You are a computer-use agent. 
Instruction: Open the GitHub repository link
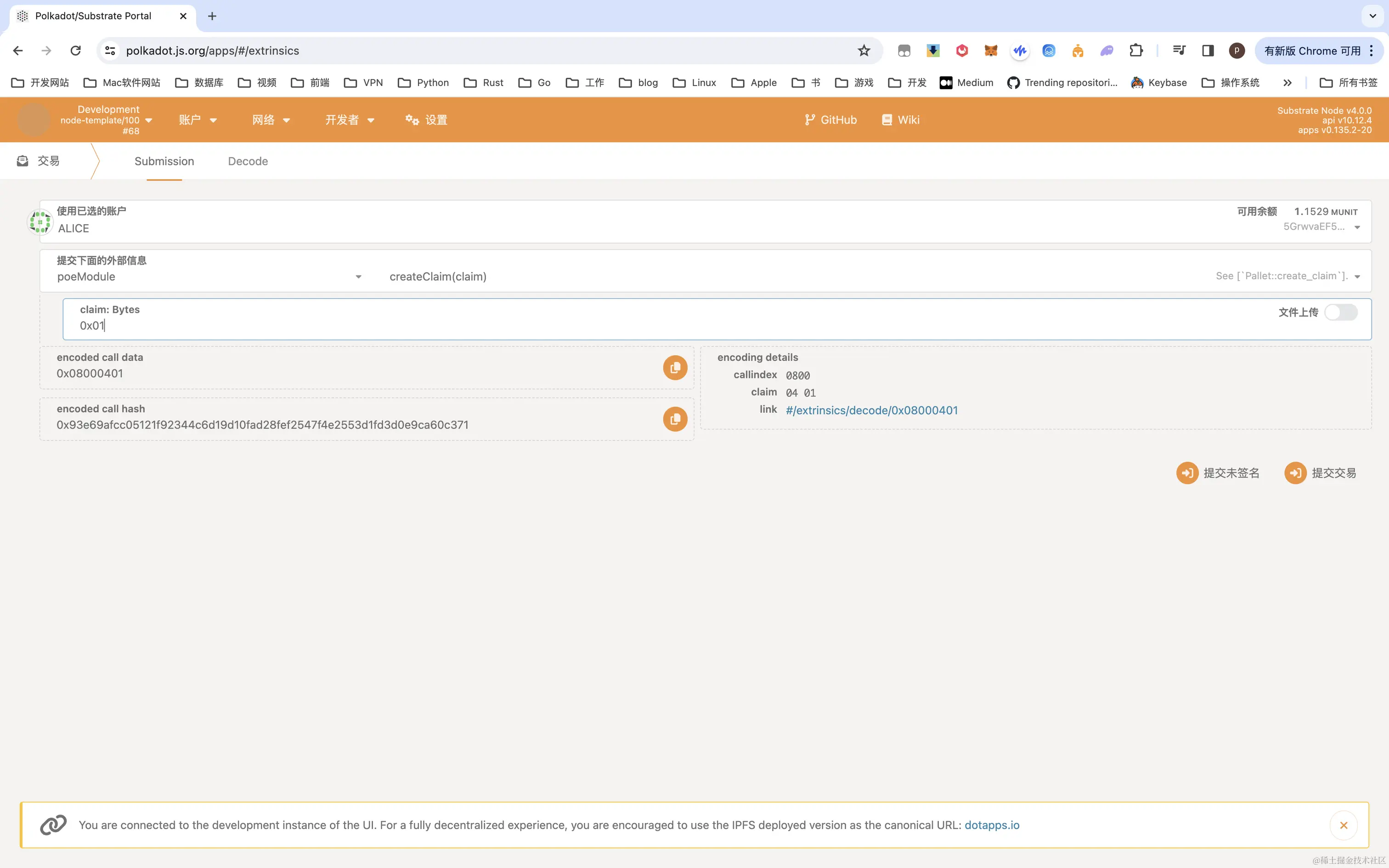[830, 119]
